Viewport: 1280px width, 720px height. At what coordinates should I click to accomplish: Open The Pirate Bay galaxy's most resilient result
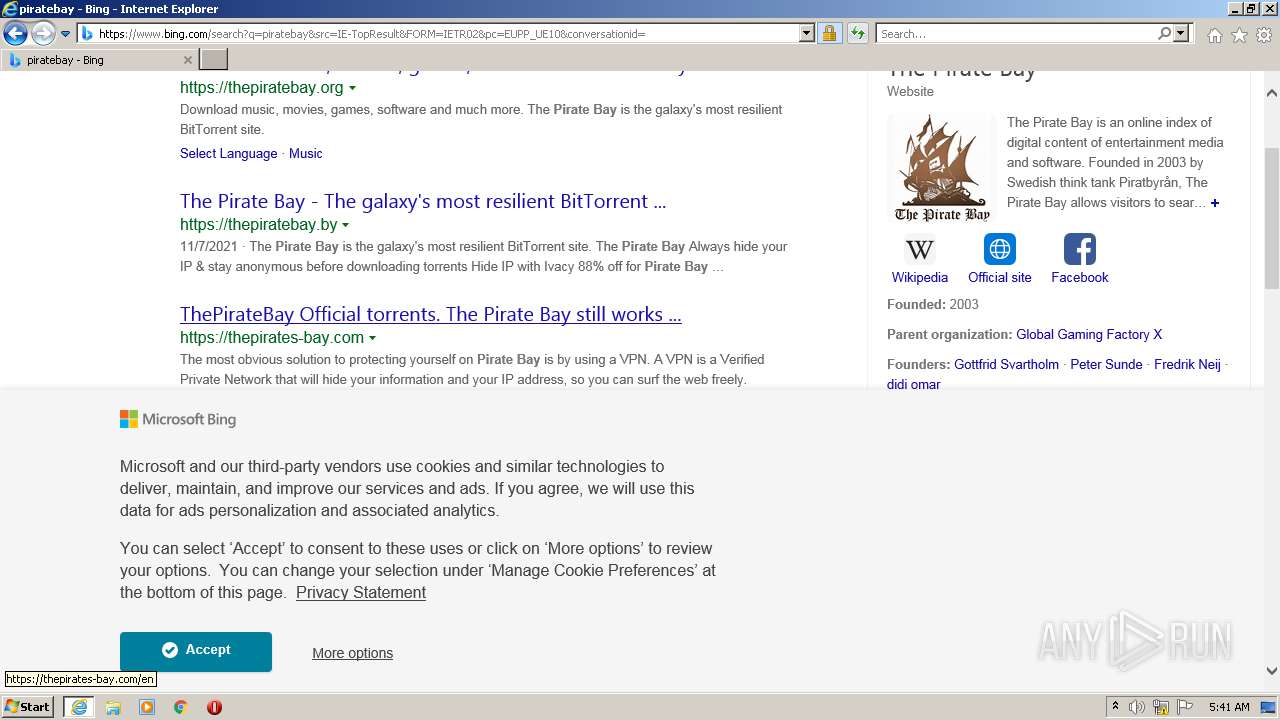pyautogui.click(x=423, y=201)
